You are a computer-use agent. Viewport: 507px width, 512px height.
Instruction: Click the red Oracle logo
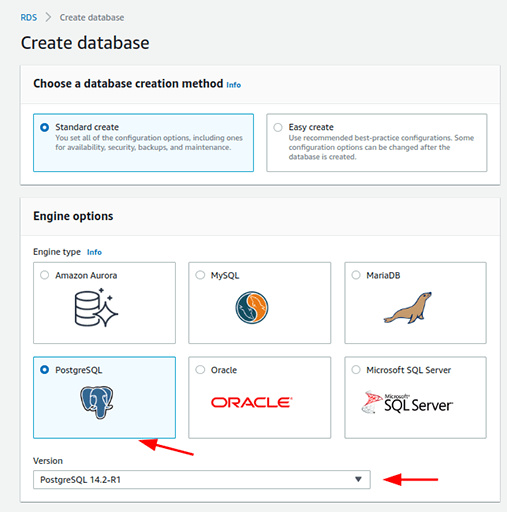tap(252, 402)
